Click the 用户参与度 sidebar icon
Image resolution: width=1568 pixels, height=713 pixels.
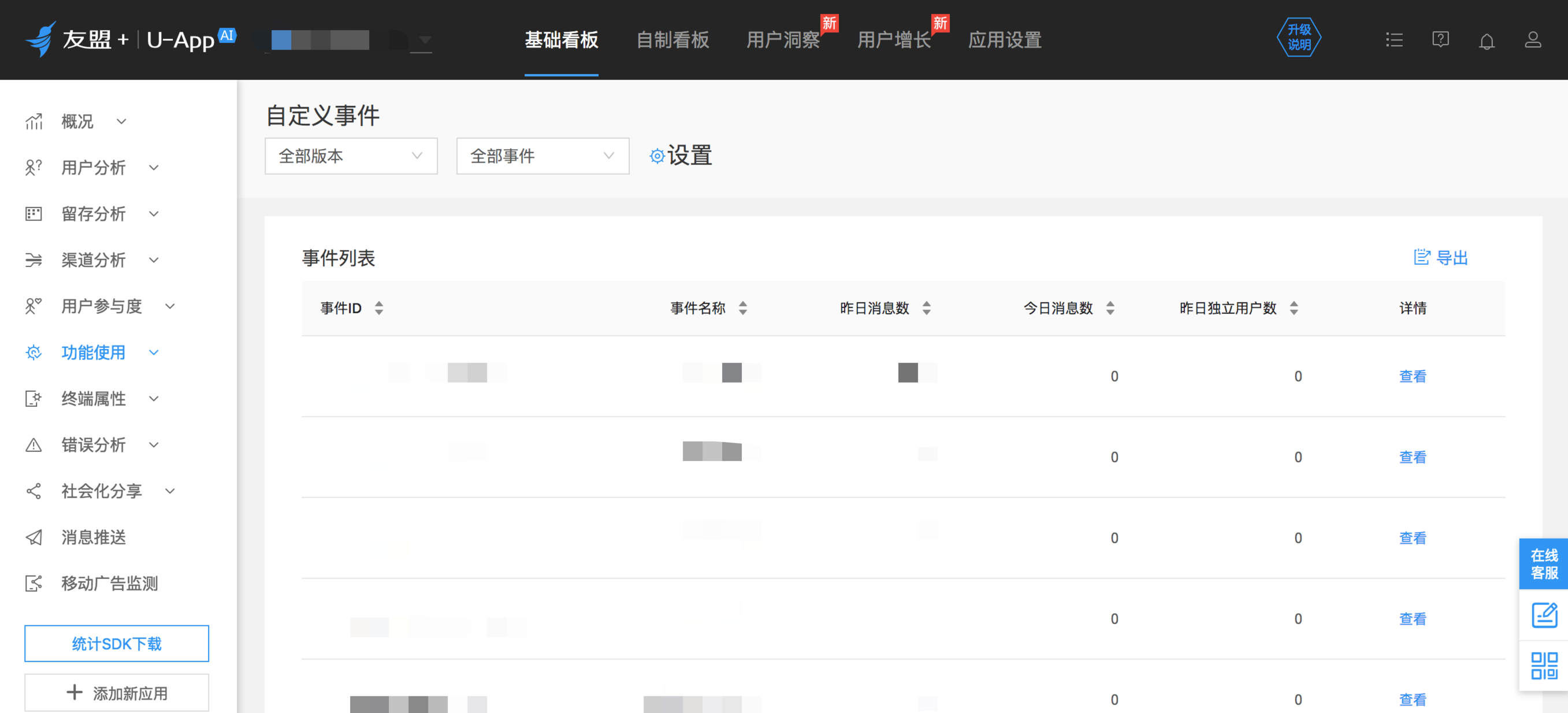point(34,306)
